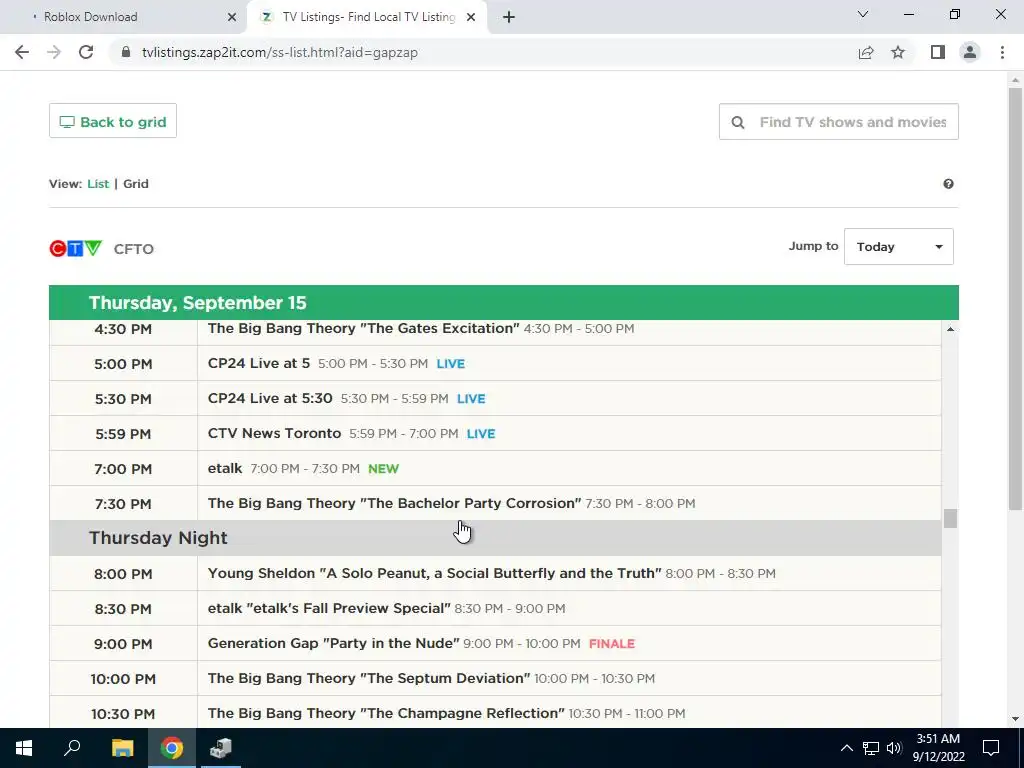Click listing scrollbar up arrow
1024x768 pixels.
pos(950,329)
